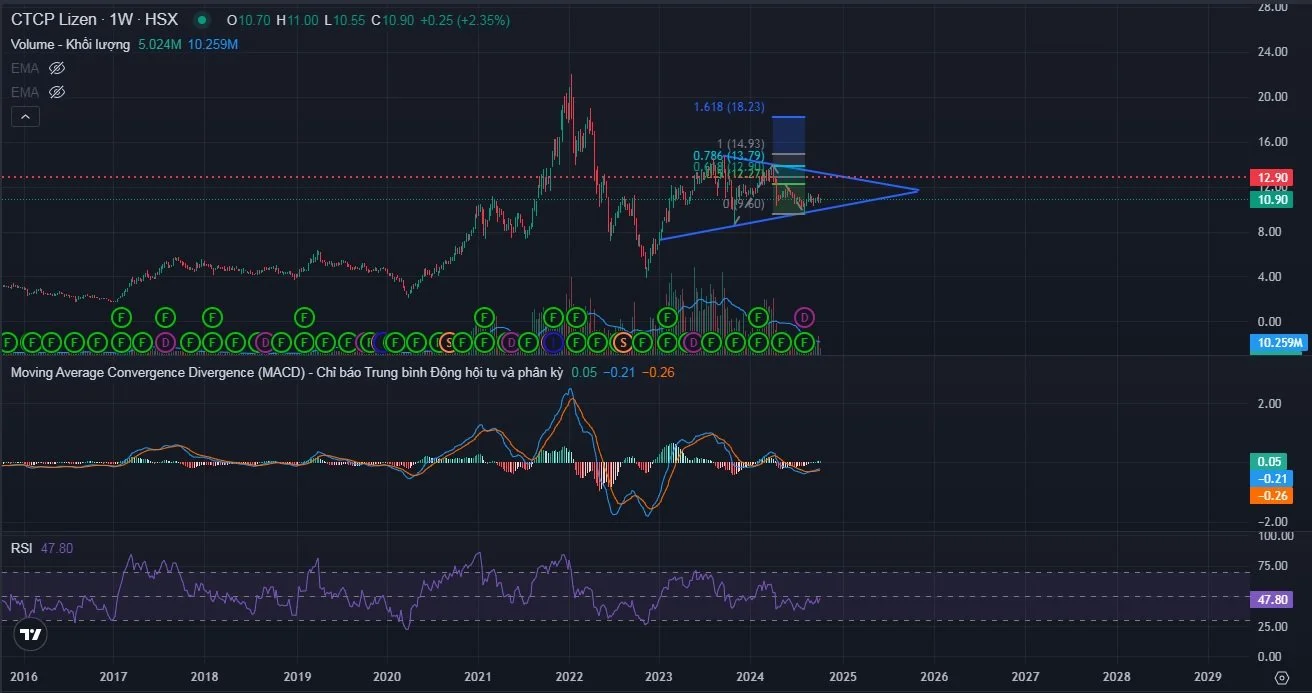Click the raised F marker above 2021
The image size is (1312, 693).
click(484, 317)
